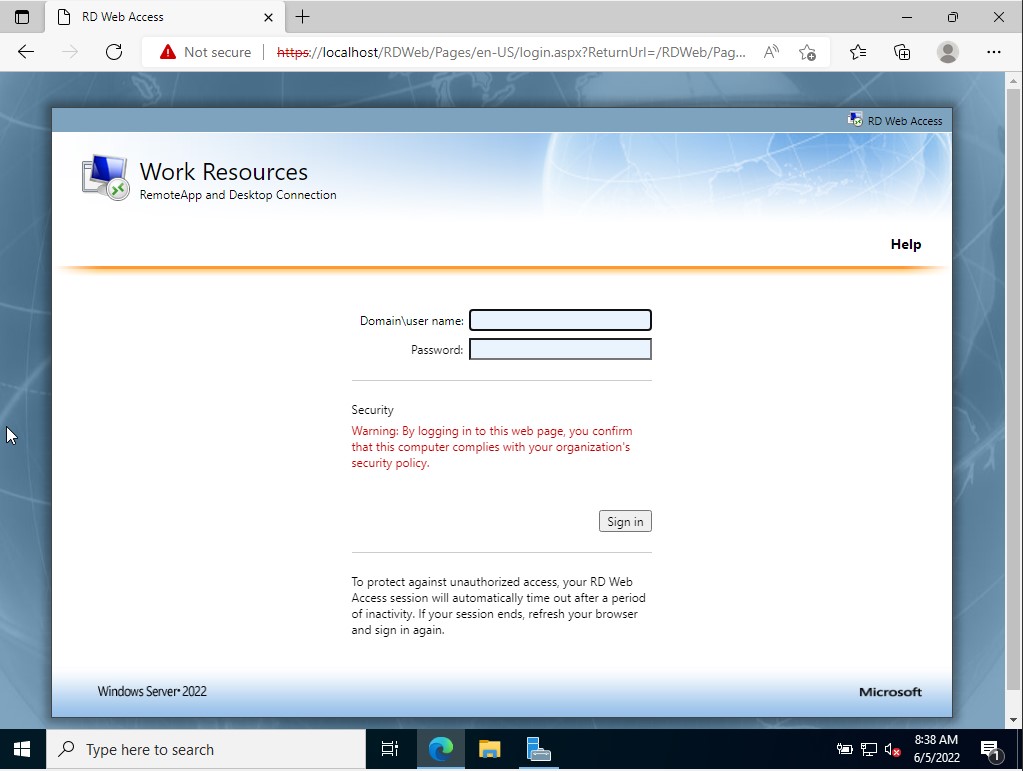Click the RD Web Access header label
The width and height of the screenshot is (1023, 771).
coord(905,121)
